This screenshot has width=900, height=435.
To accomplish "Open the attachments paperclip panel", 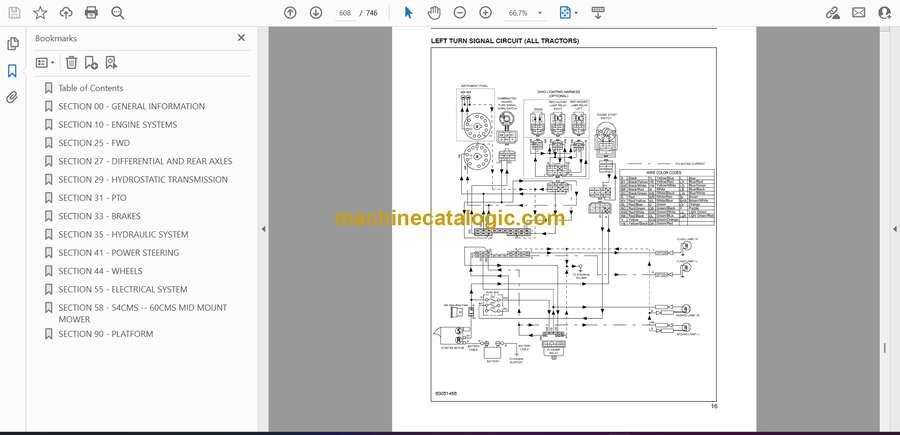I will pos(12,98).
